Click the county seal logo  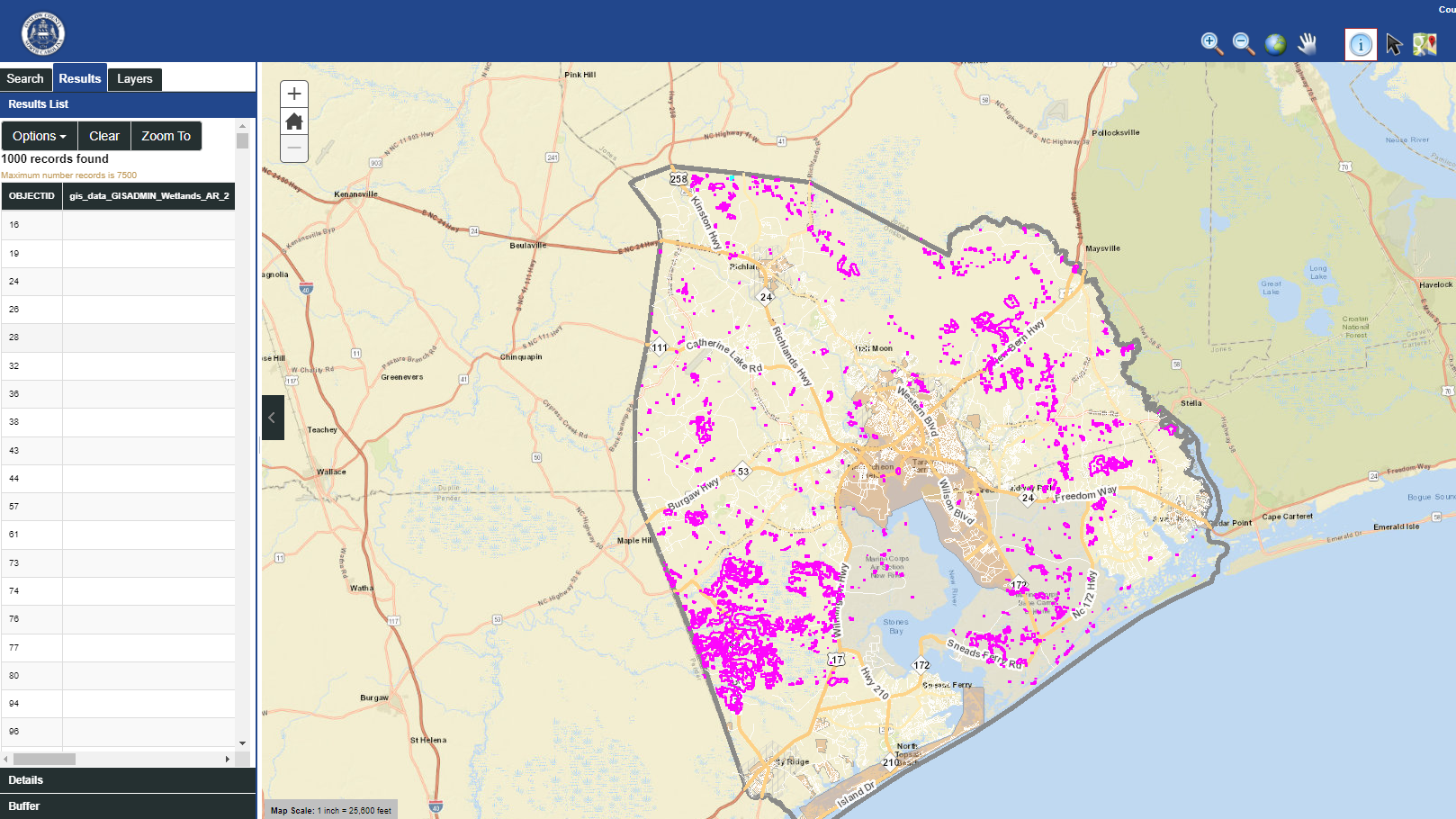coord(42,31)
